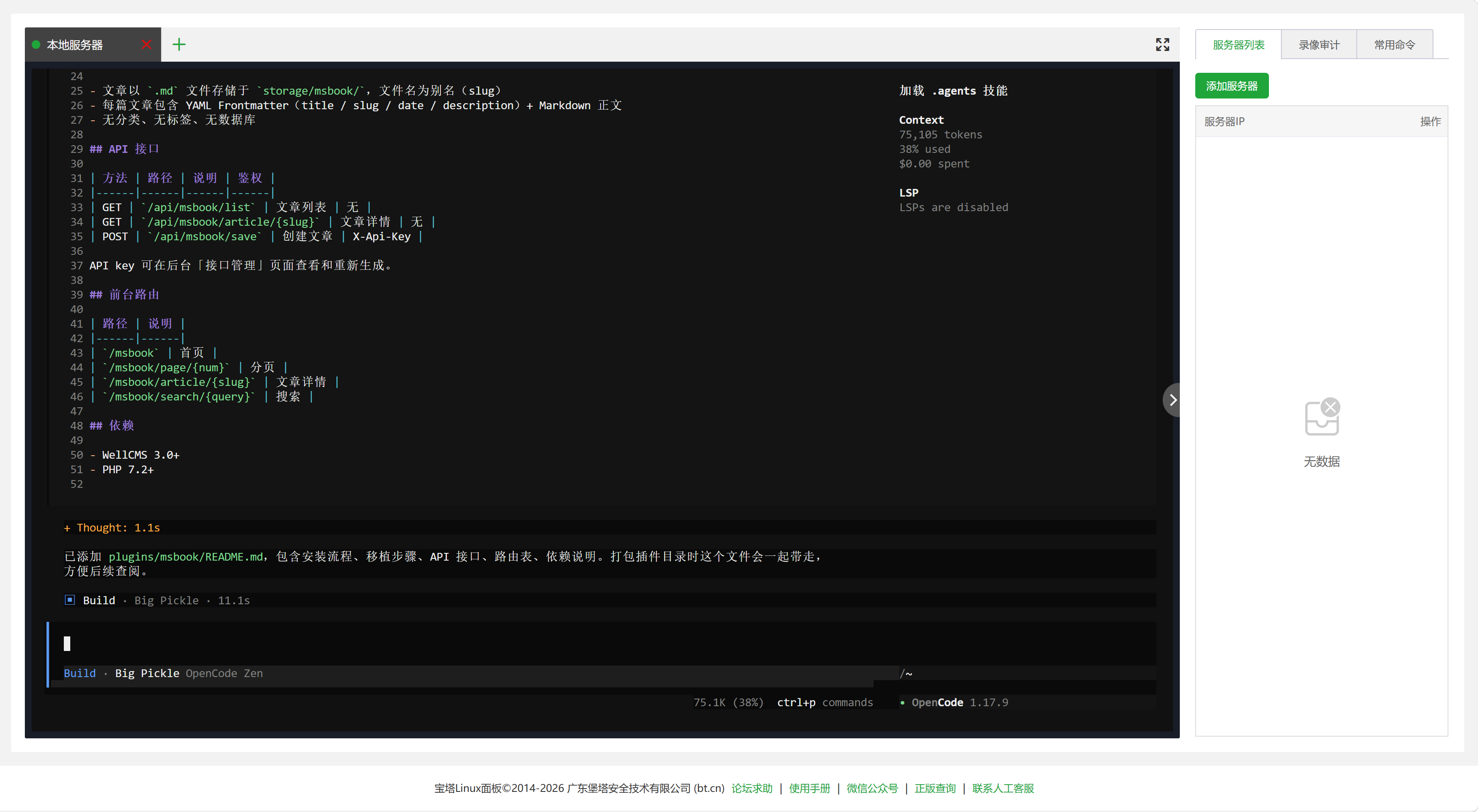Click the 'Context' sidebar heading
The width and height of the screenshot is (1478, 812).
(922, 120)
